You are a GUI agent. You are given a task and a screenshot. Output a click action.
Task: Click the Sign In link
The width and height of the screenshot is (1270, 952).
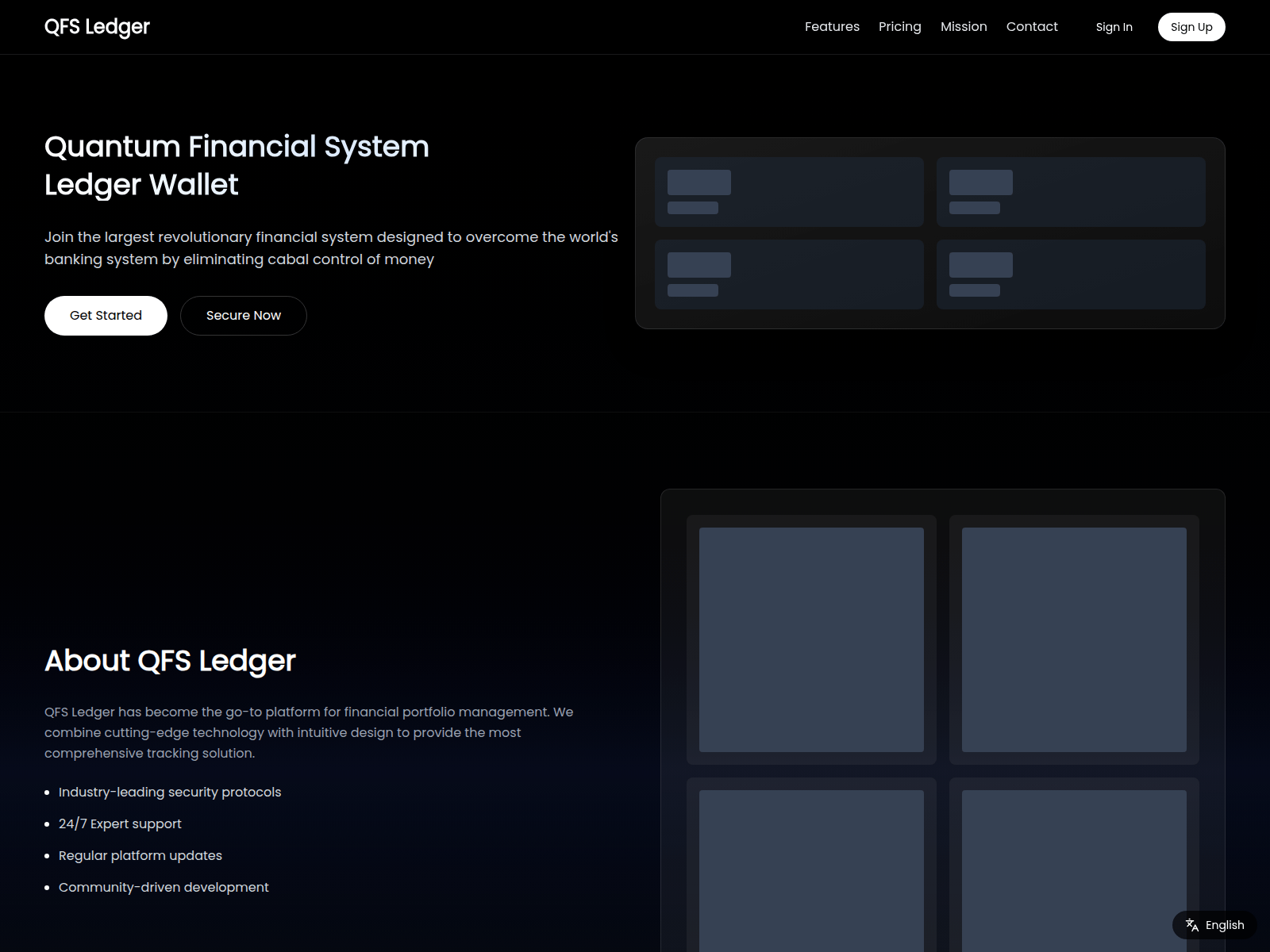1114,27
